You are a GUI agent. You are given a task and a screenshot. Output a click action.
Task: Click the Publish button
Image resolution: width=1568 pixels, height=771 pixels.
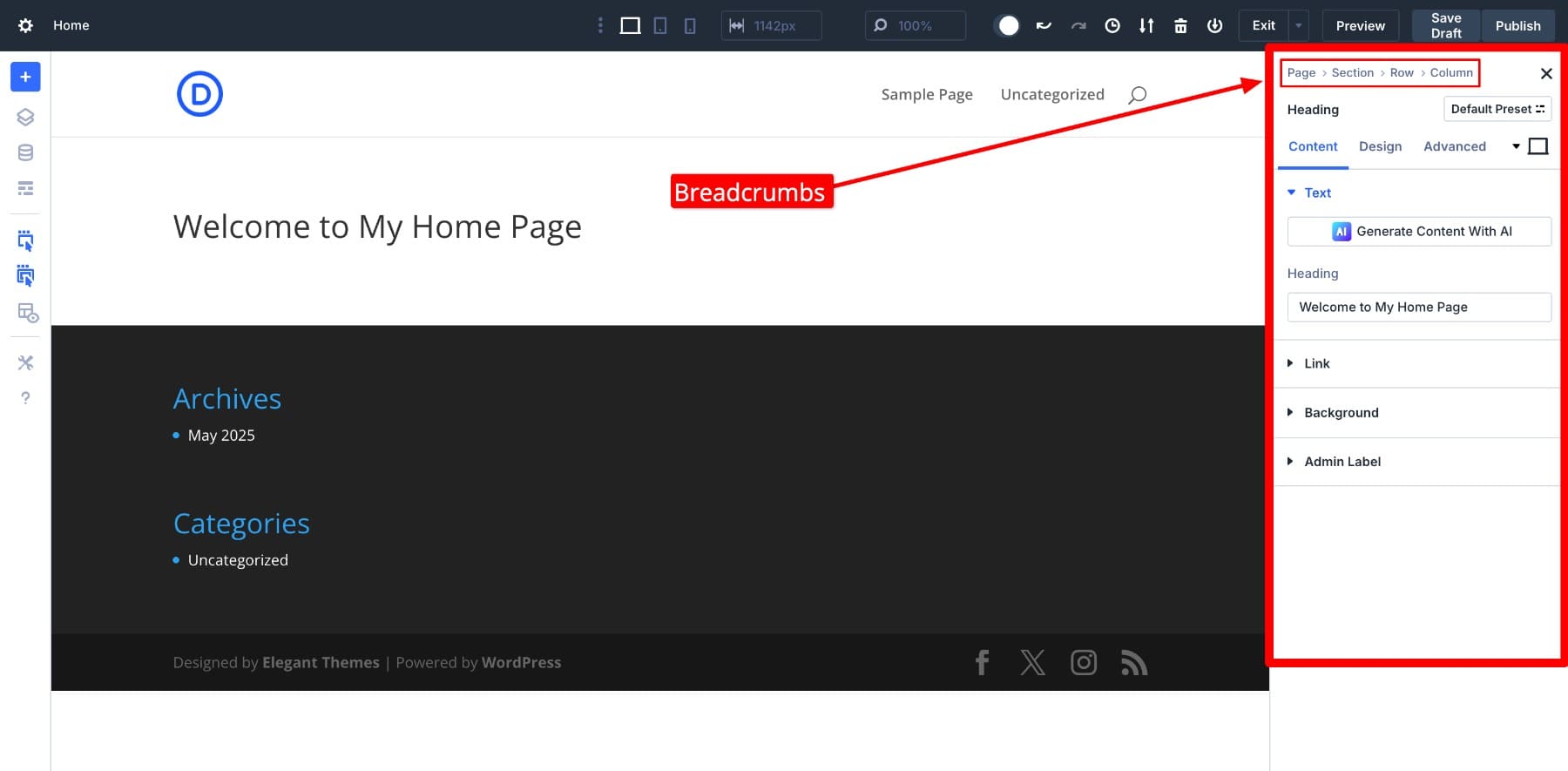[1518, 25]
